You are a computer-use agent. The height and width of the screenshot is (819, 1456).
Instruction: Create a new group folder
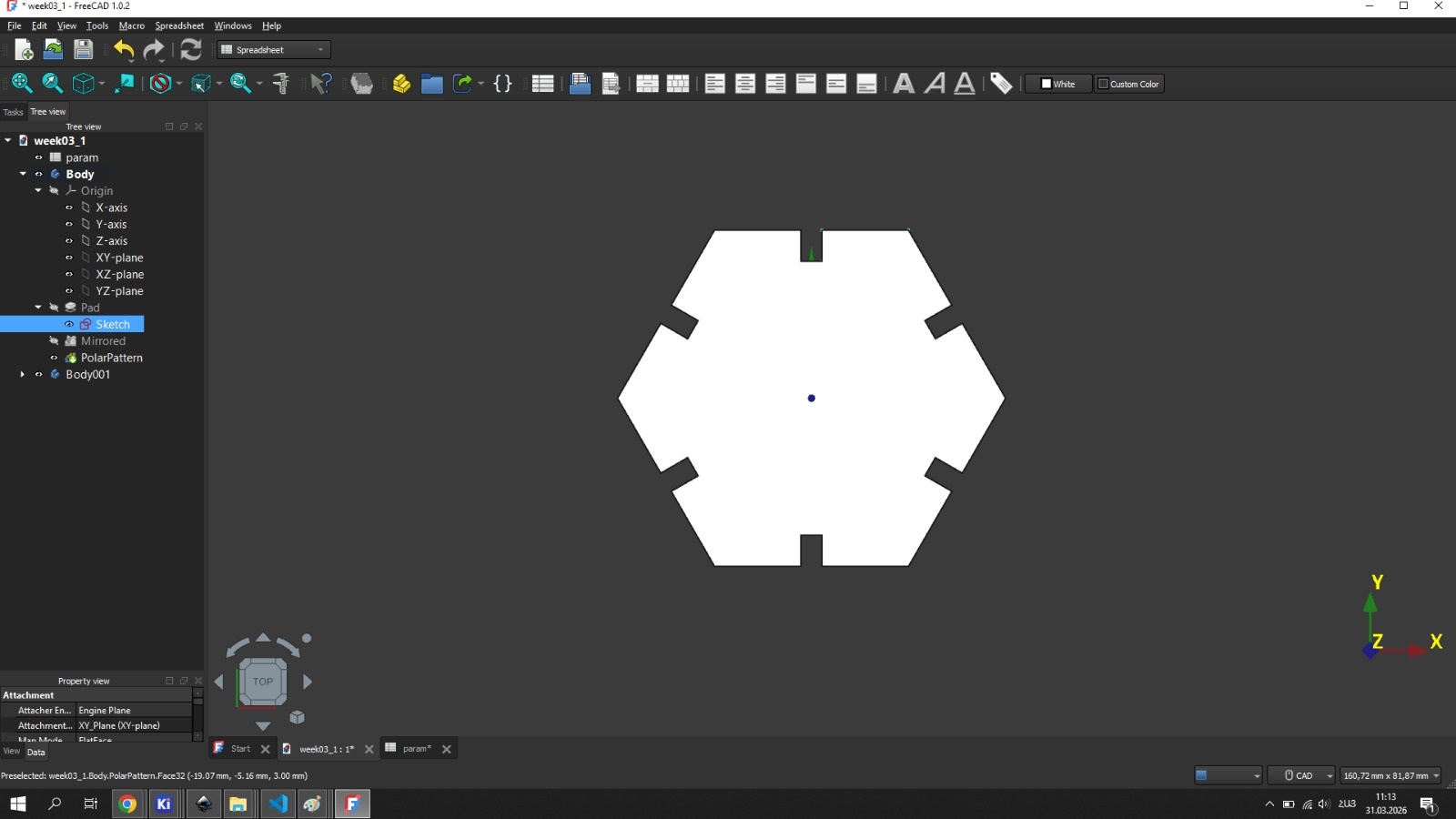pyautogui.click(x=432, y=83)
